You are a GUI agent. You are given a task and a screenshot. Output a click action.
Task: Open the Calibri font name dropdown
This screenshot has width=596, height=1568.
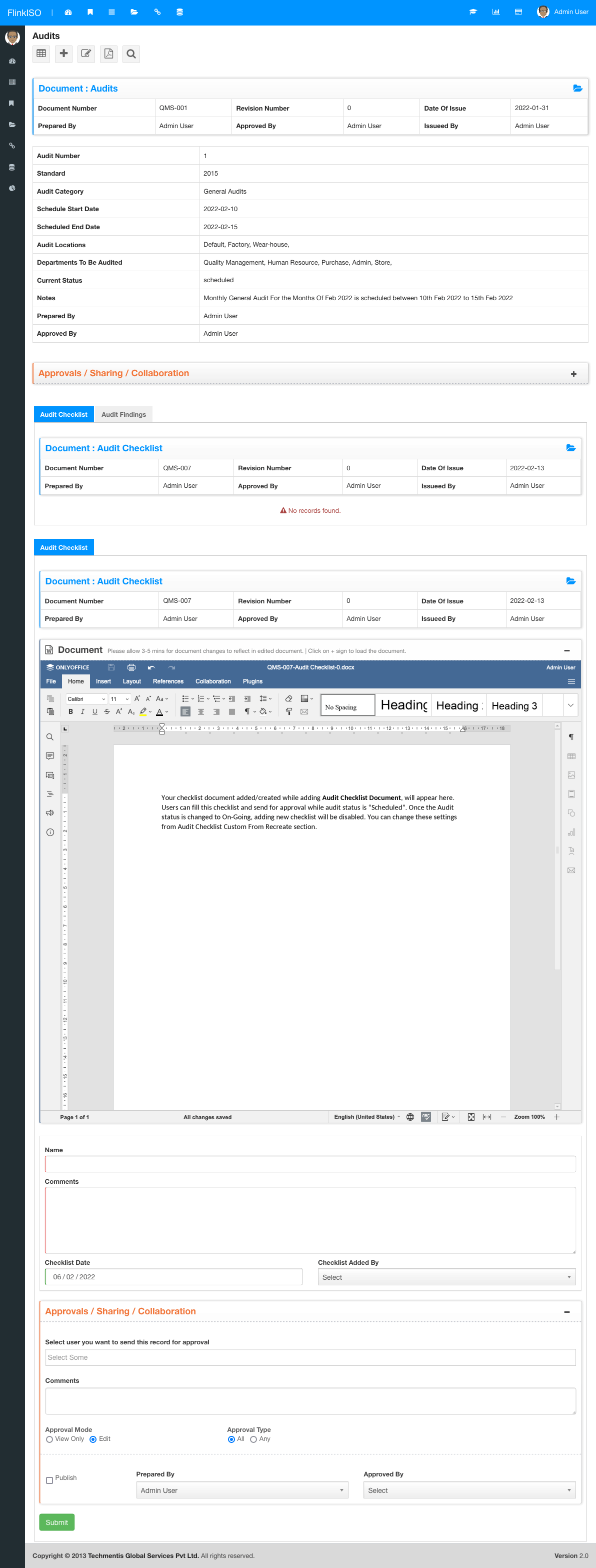point(86,699)
